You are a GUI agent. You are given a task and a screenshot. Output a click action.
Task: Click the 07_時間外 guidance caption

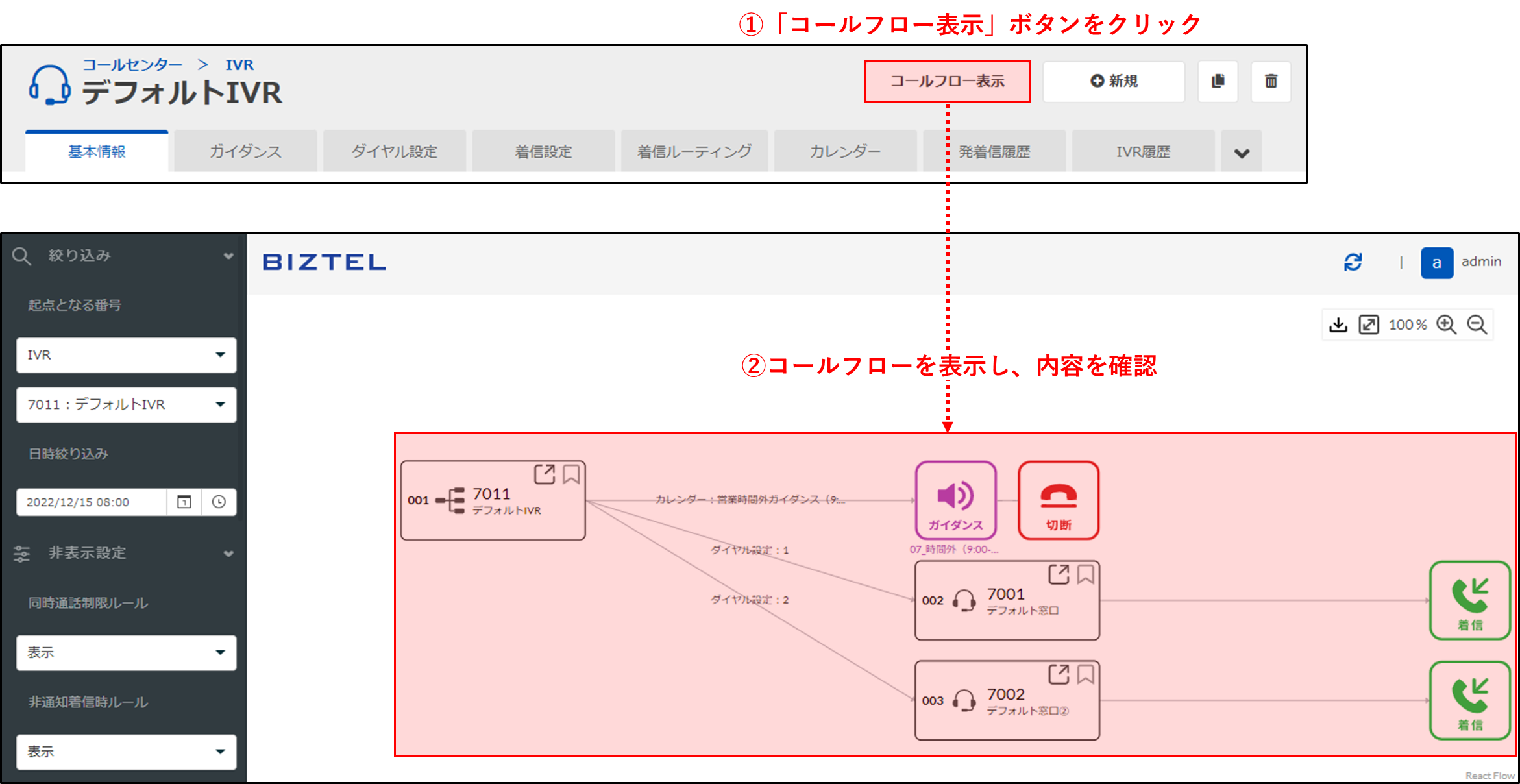click(x=953, y=549)
